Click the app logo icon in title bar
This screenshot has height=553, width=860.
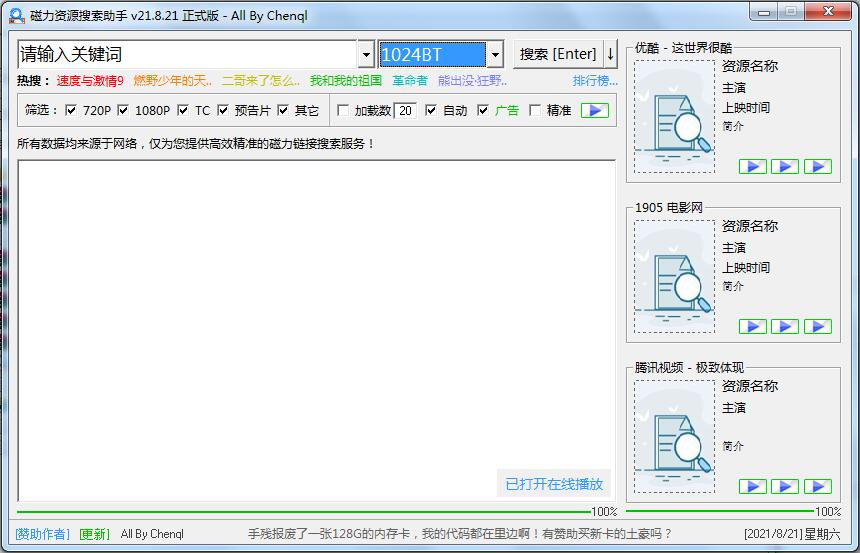coord(16,15)
